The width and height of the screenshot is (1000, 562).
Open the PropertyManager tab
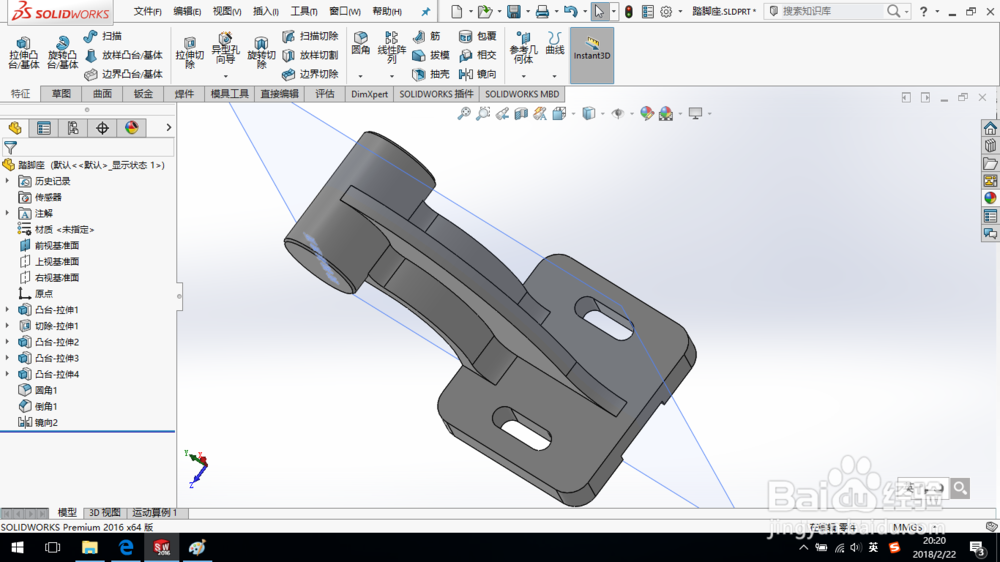[44, 128]
